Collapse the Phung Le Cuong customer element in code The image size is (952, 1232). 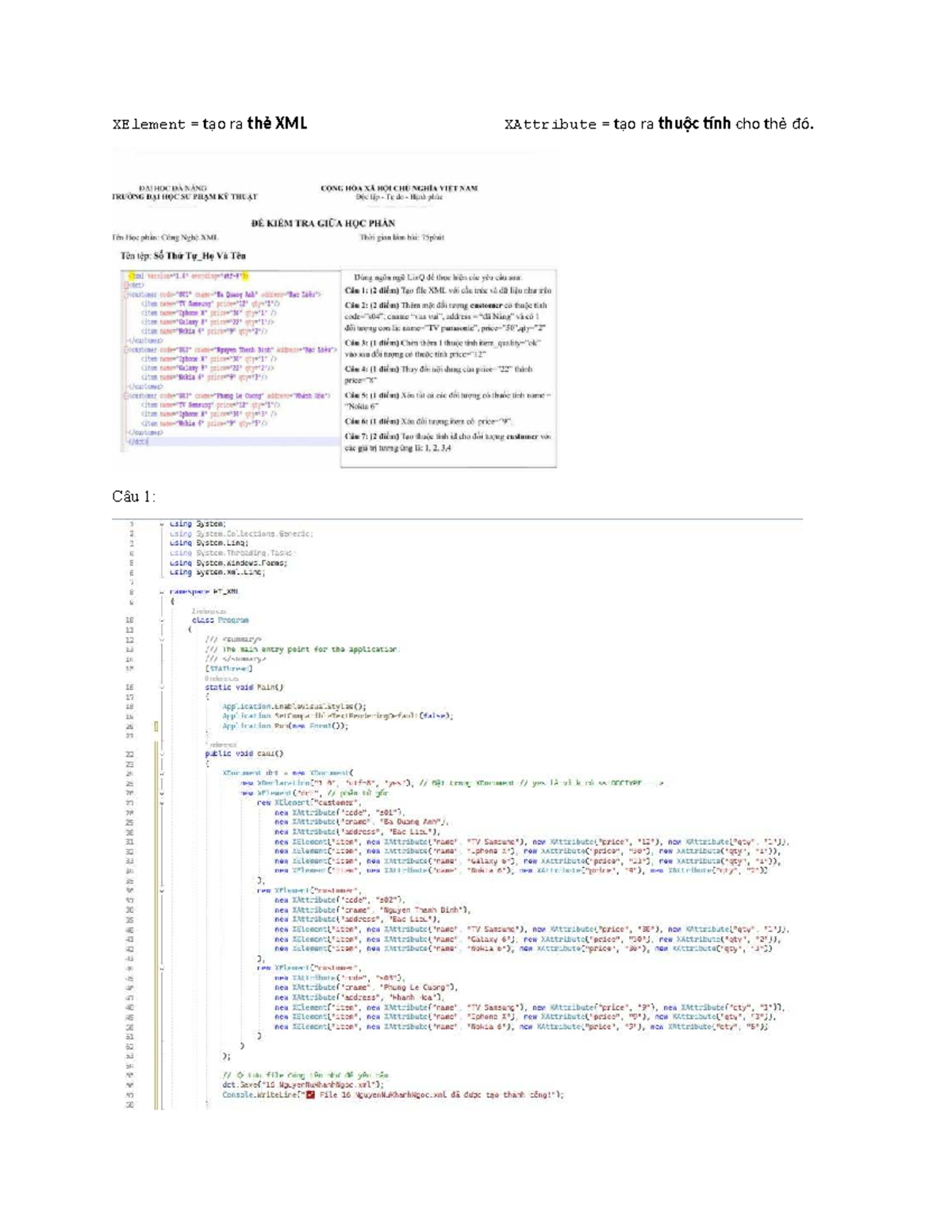(162, 968)
